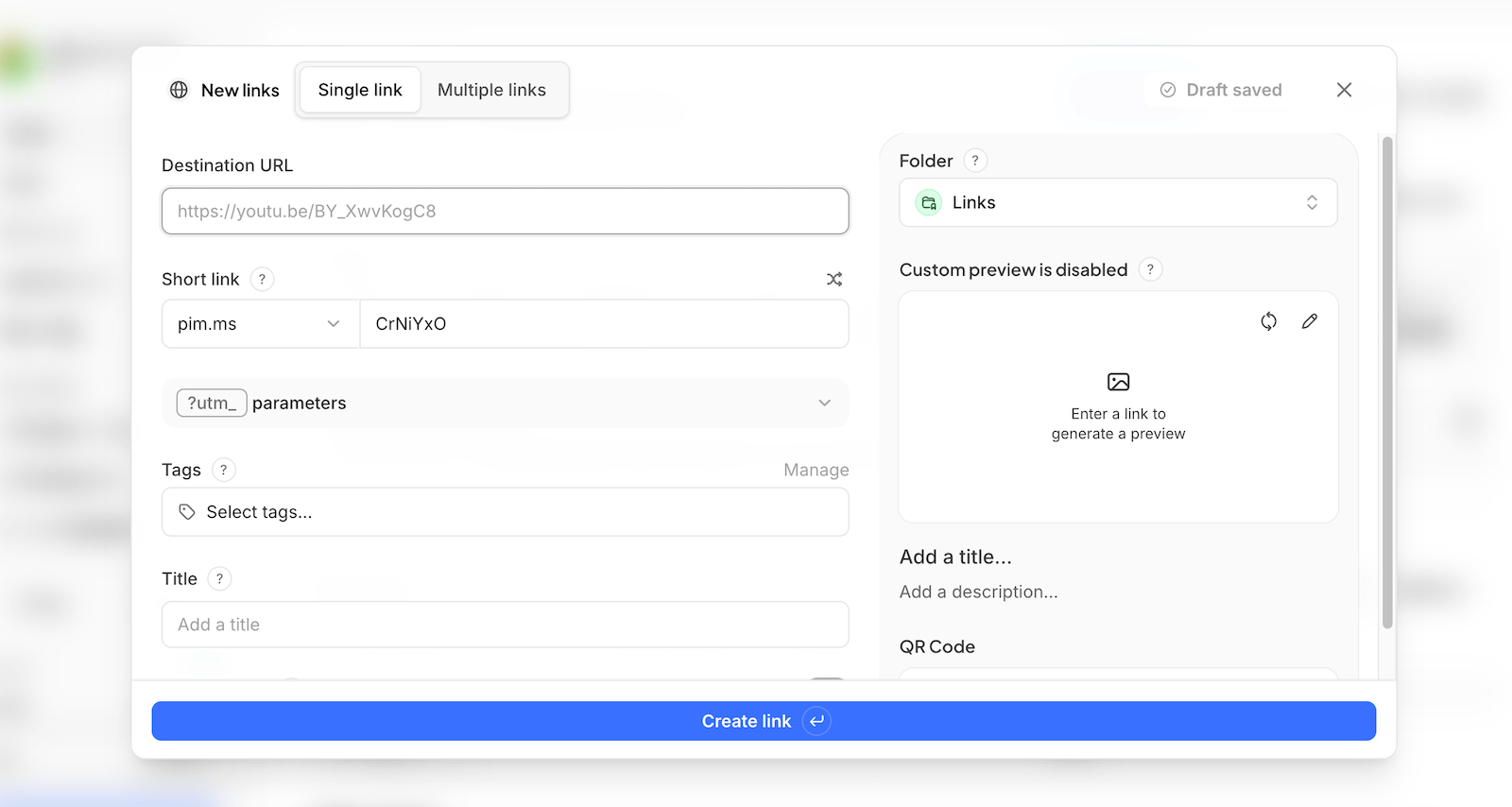Click the pencil edit preview icon

[1309, 321]
